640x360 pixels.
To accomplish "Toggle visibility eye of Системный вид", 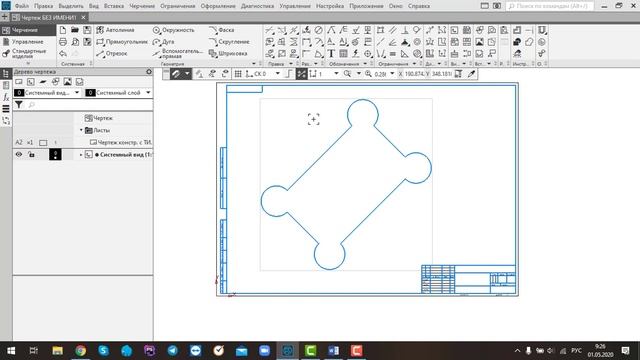I will click(19, 155).
